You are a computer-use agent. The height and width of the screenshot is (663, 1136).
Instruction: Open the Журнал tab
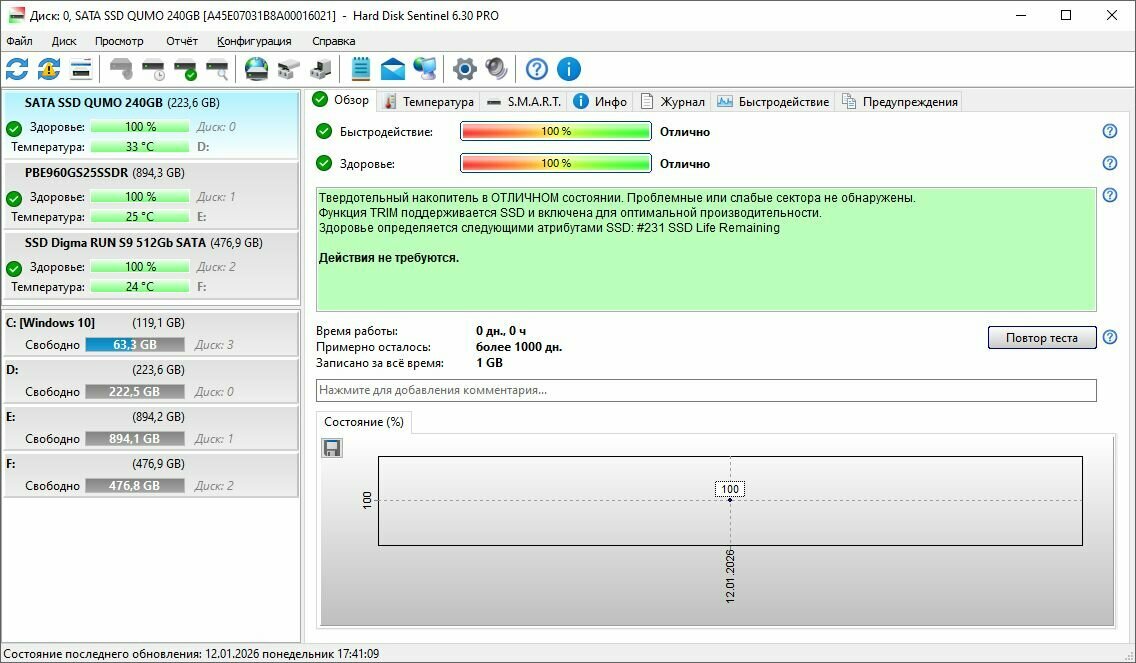[672, 102]
